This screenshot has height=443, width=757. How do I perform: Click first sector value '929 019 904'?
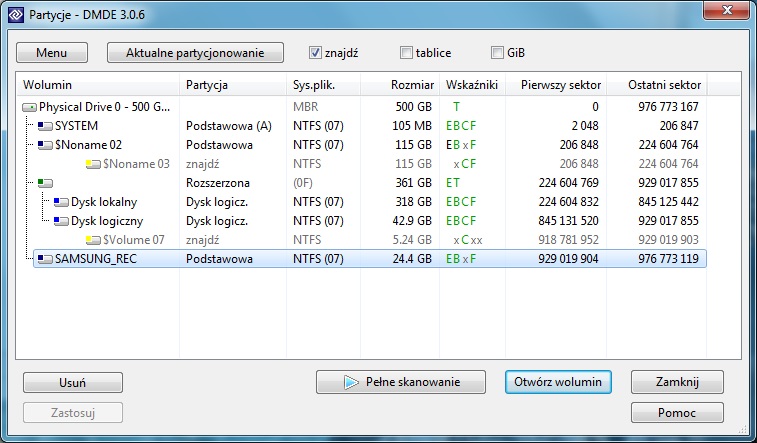point(568,259)
